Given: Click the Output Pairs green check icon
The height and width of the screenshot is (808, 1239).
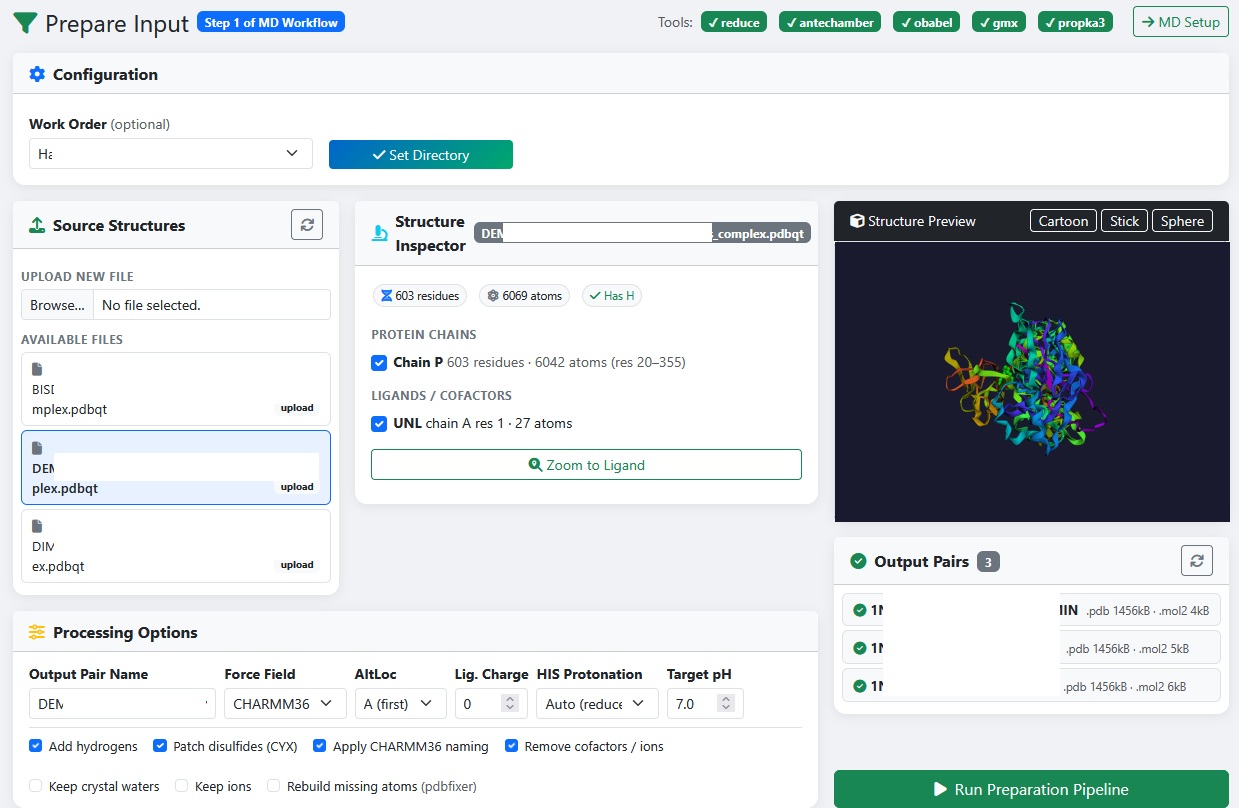Looking at the screenshot, I should coord(858,561).
